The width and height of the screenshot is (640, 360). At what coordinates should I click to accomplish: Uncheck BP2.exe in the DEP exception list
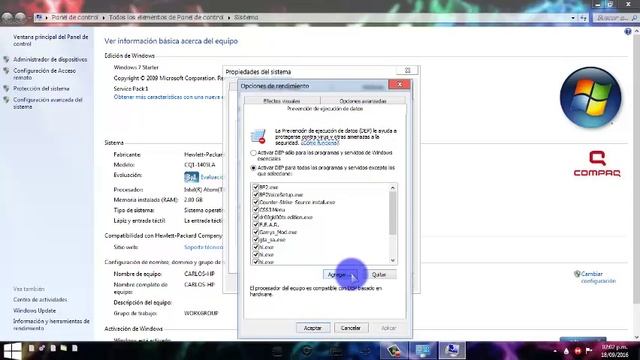point(256,187)
